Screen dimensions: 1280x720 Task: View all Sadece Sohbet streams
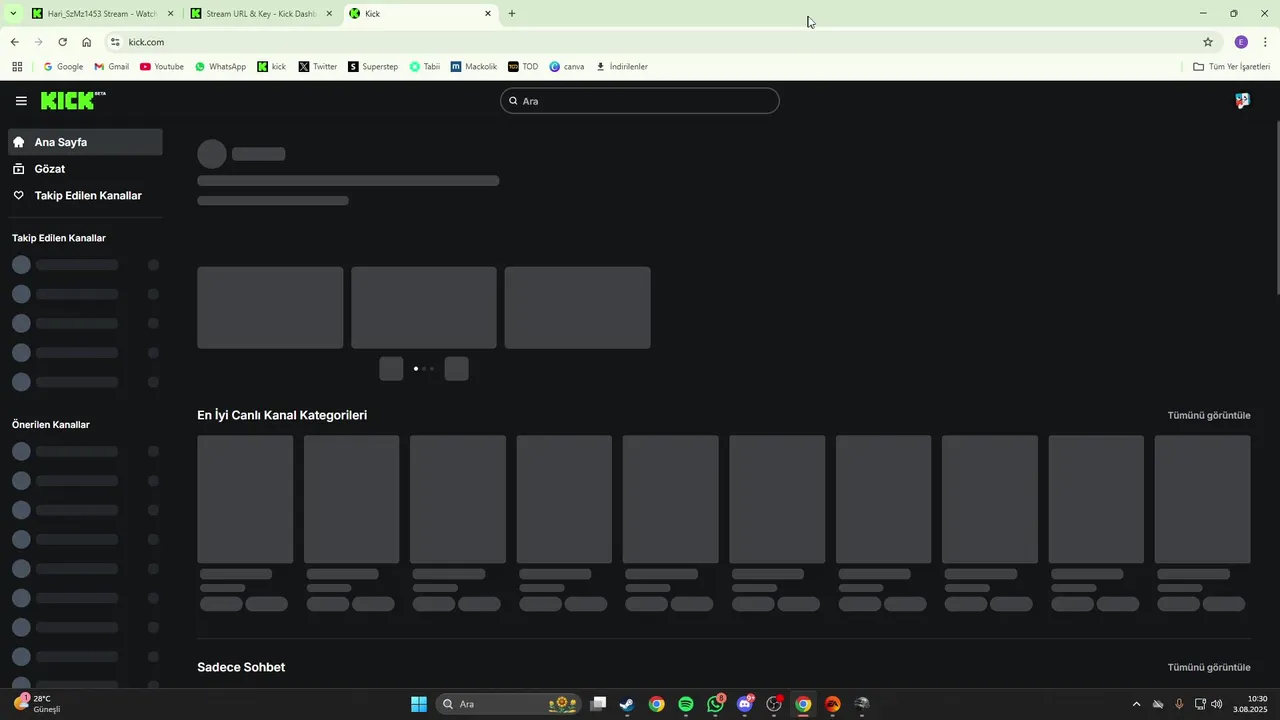click(x=1209, y=667)
